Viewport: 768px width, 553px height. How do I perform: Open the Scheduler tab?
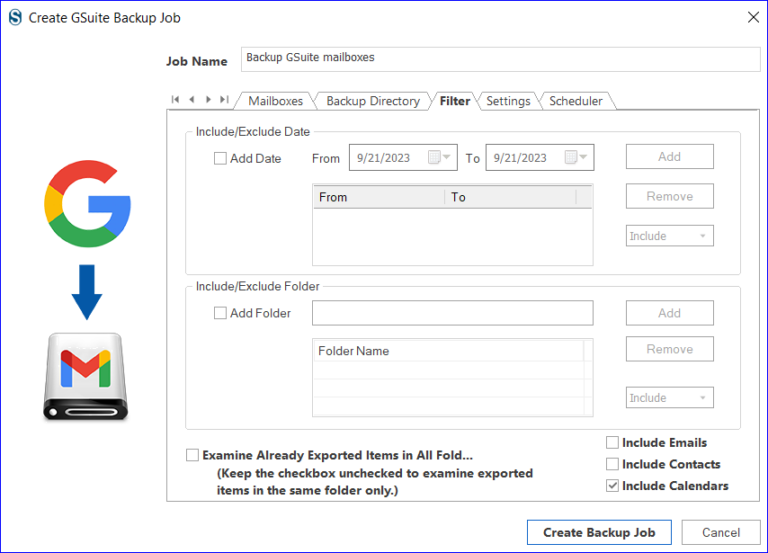click(x=576, y=101)
